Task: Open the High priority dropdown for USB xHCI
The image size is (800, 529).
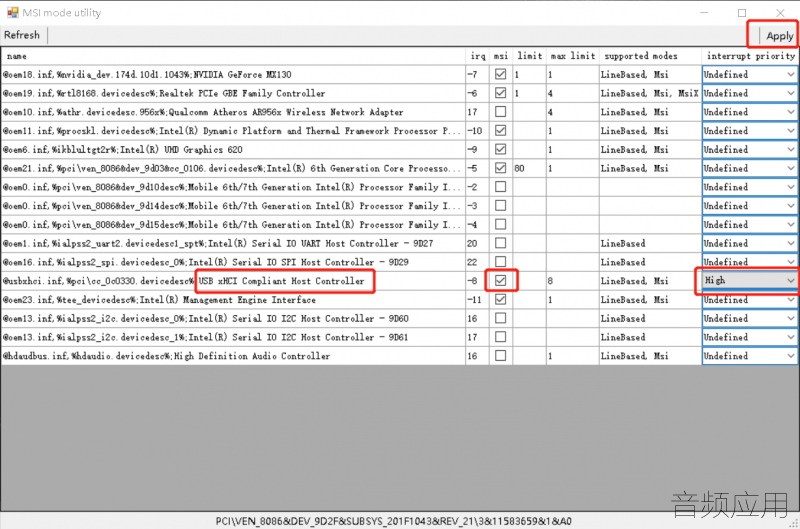Action: tap(749, 281)
